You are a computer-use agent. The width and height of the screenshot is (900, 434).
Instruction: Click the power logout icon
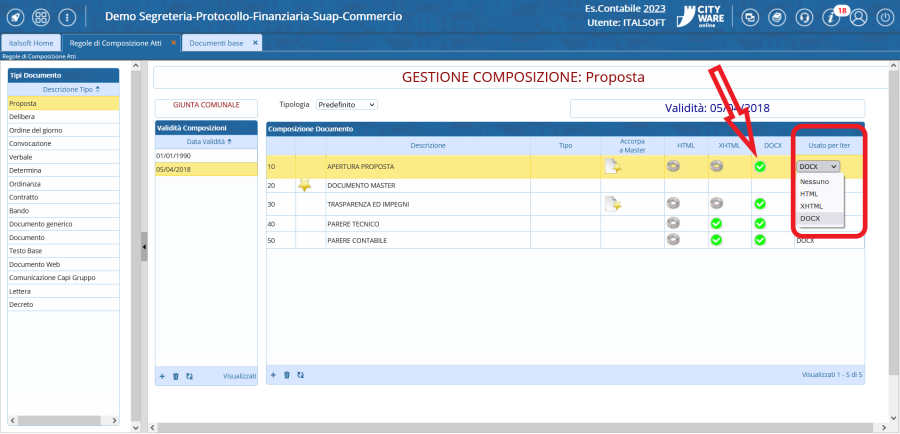tap(884, 17)
